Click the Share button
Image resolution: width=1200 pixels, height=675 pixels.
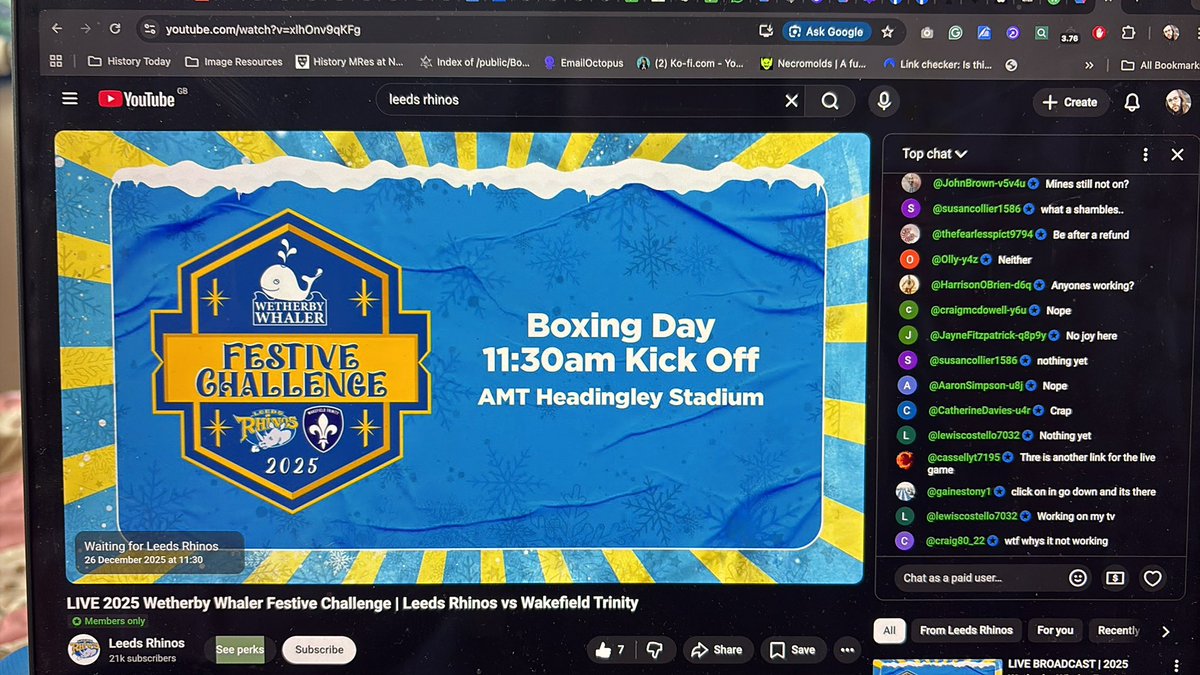coord(716,650)
